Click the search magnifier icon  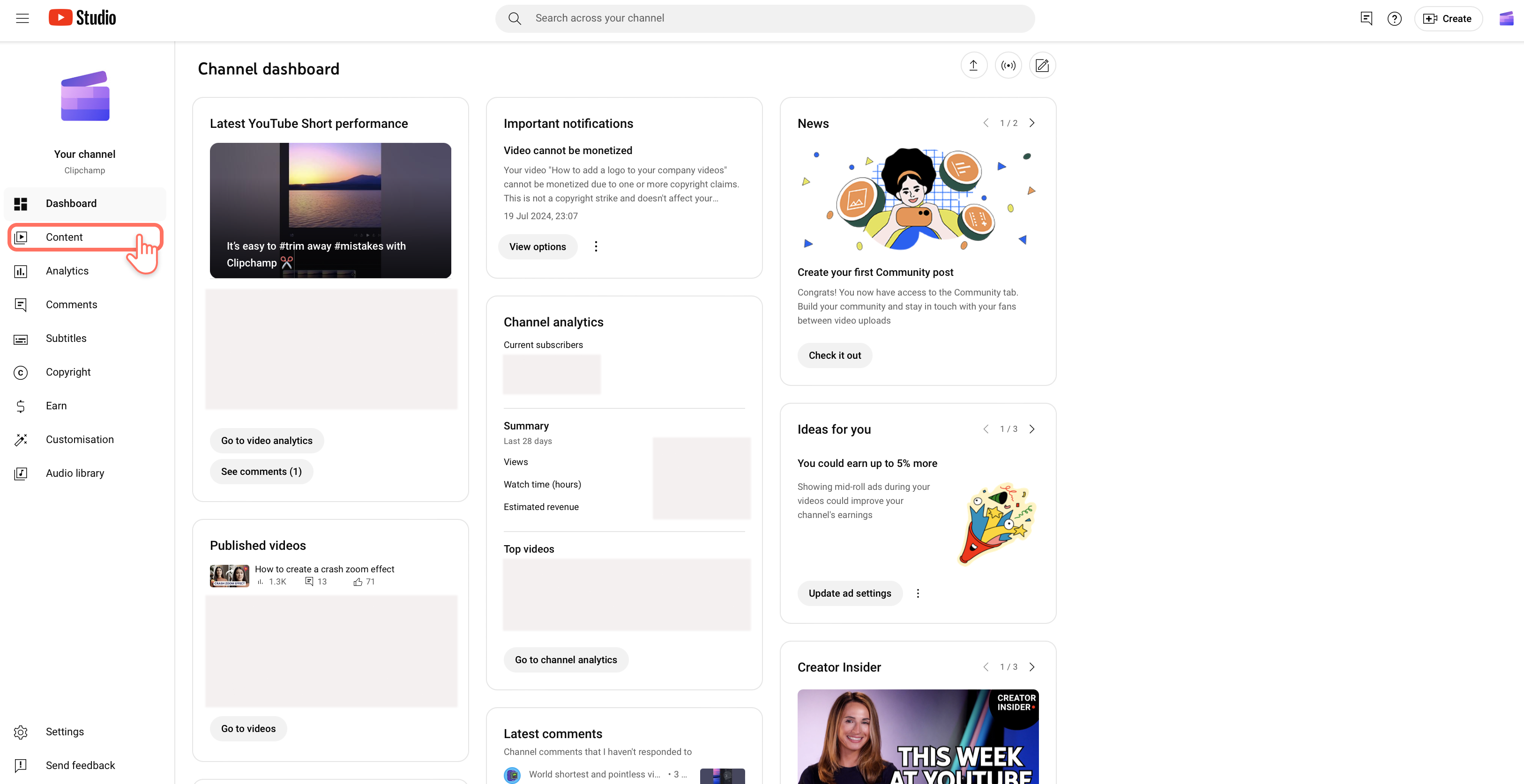pos(515,18)
